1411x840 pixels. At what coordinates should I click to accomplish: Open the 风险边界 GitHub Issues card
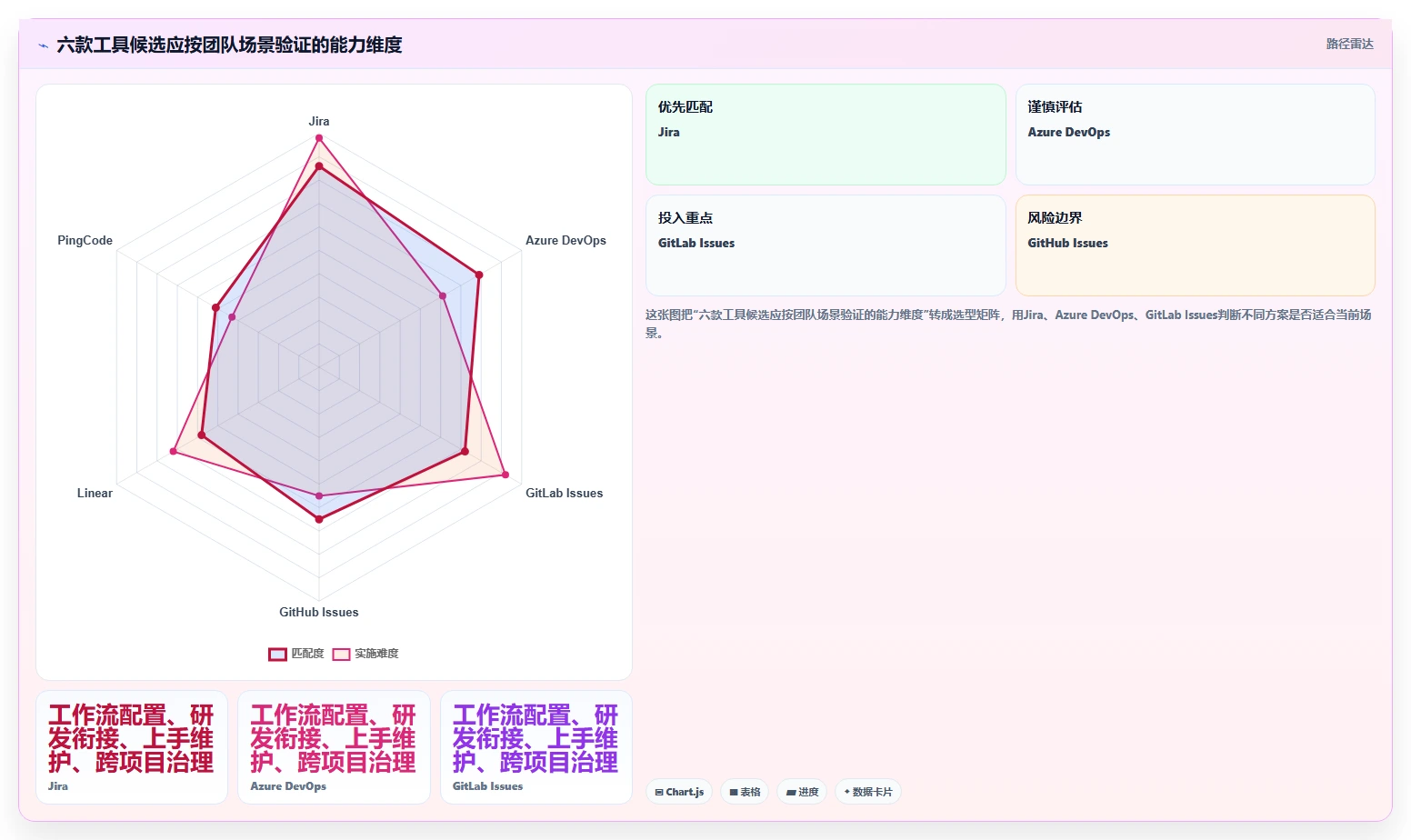1195,245
